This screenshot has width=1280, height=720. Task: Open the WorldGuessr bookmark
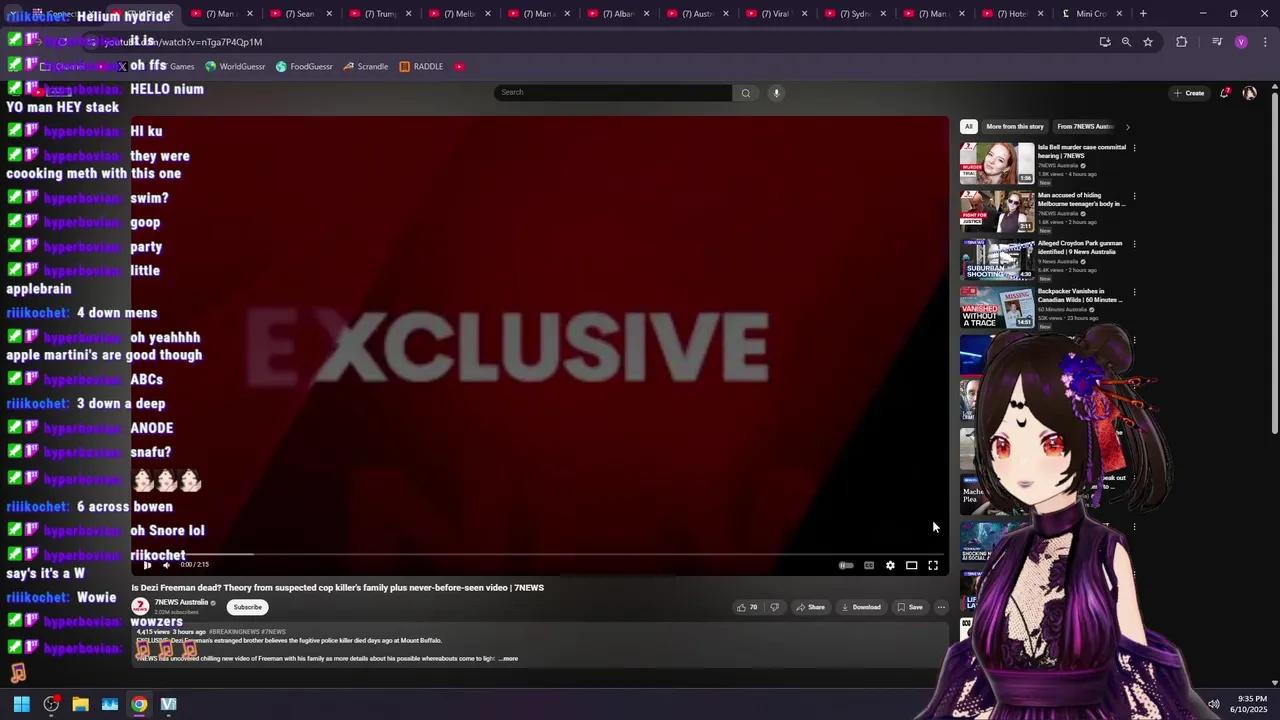[235, 67]
